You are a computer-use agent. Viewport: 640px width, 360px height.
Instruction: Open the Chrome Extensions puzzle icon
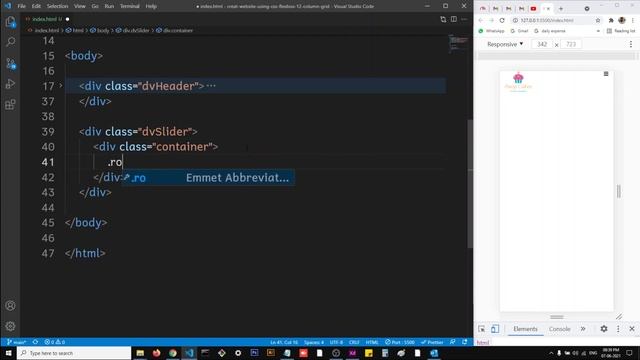click(x=611, y=20)
